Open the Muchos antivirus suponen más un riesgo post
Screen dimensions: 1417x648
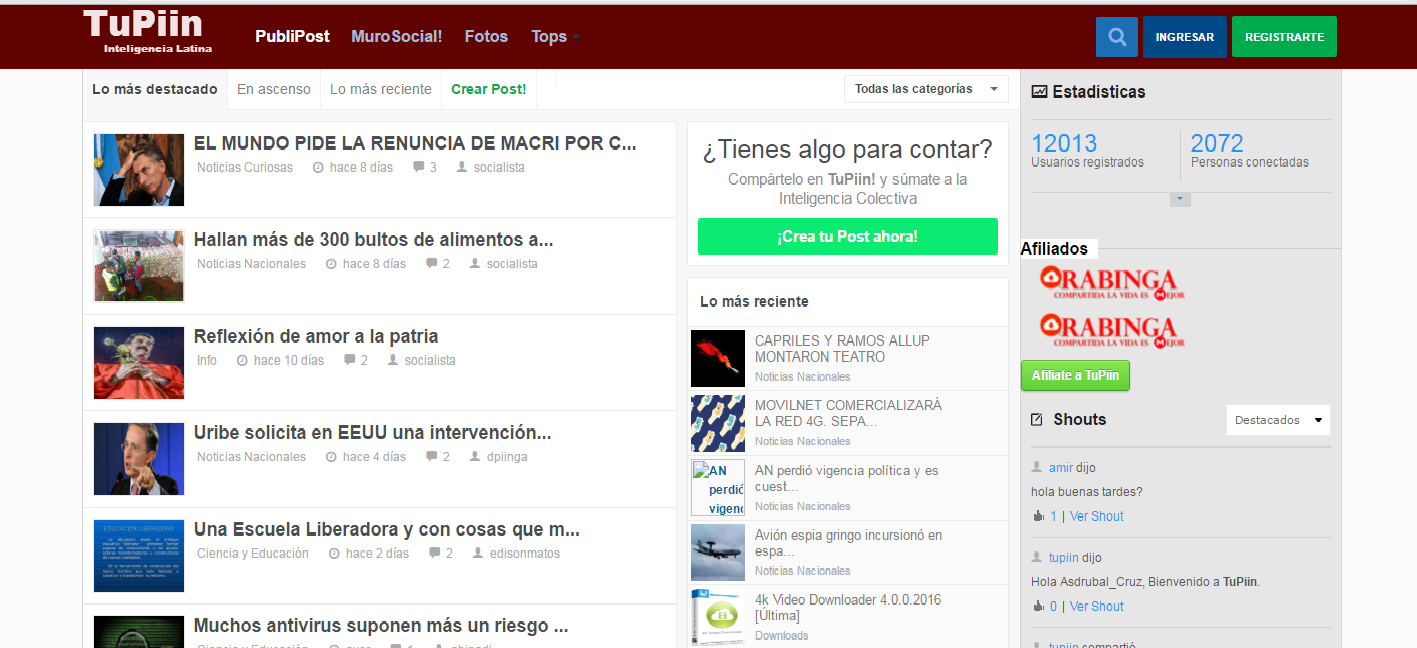[381, 626]
